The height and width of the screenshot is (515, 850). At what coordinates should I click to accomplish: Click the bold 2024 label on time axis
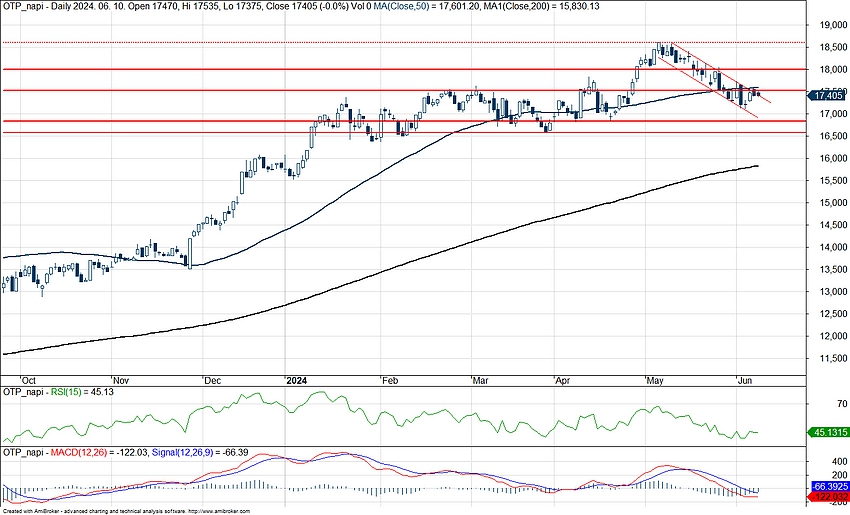point(297,381)
